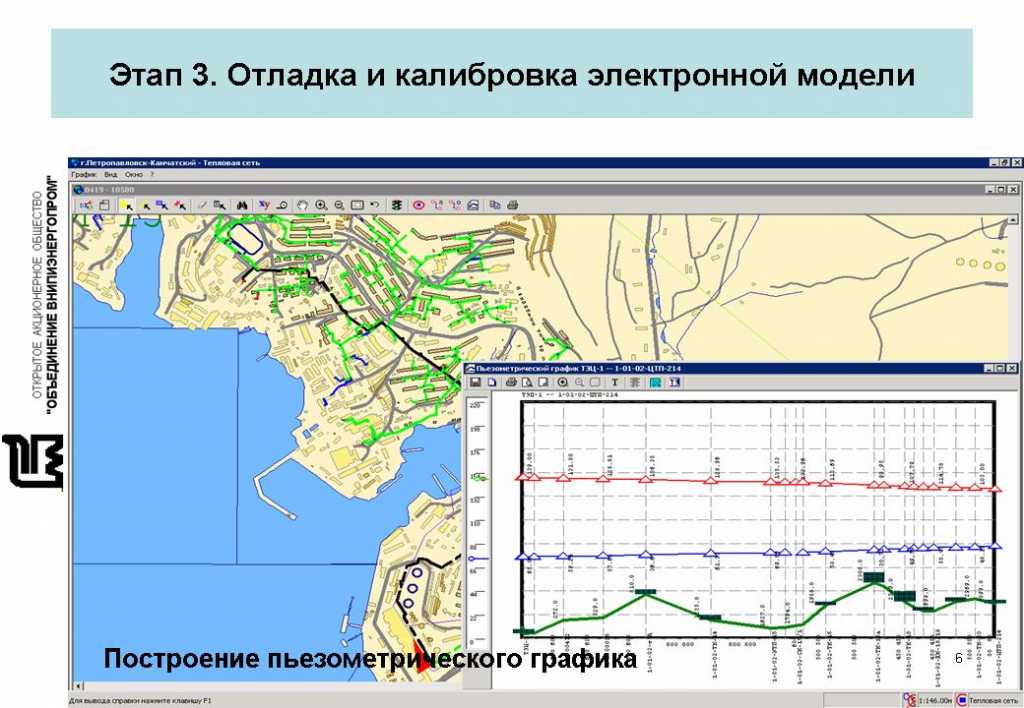1024x708 pixels.
Task: Toggle the red eye visibility icon
Action: pos(419,204)
